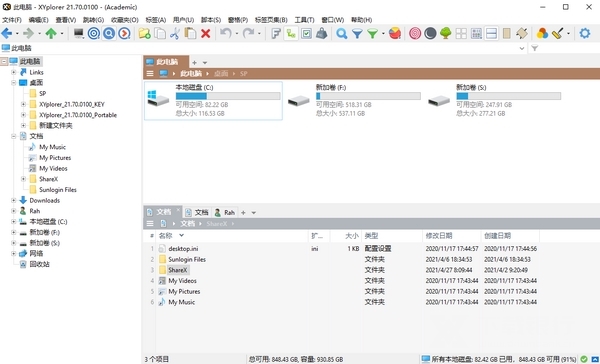This screenshot has width=600, height=364.
Task: Expand Links node in tree
Action: pyautogui.click(x=13, y=72)
